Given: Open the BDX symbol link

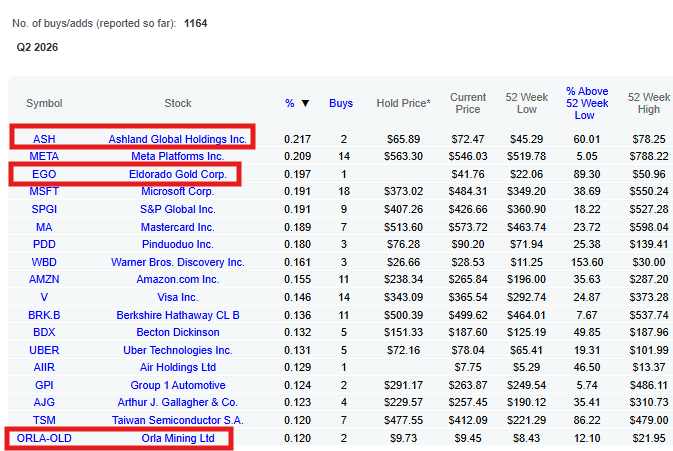Looking at the screenshot, I should point(44,333).
